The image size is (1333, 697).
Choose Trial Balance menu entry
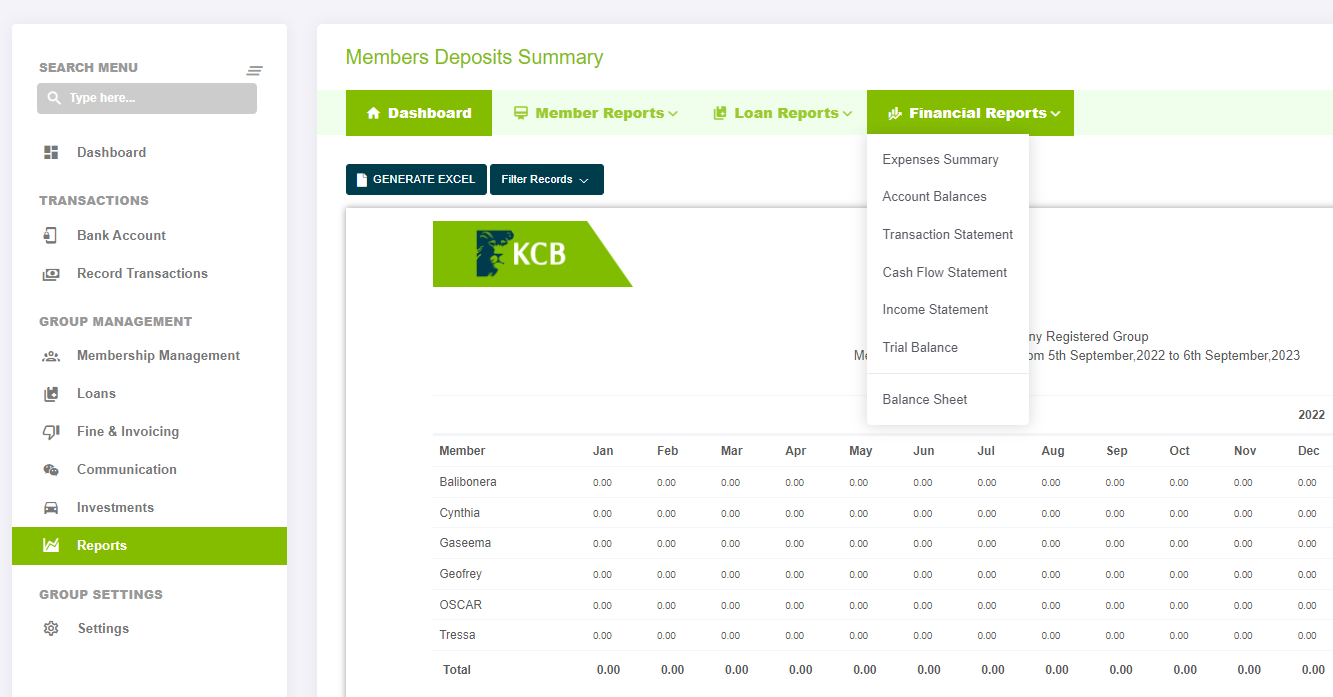pyautogui.click(x=920, y=347)
